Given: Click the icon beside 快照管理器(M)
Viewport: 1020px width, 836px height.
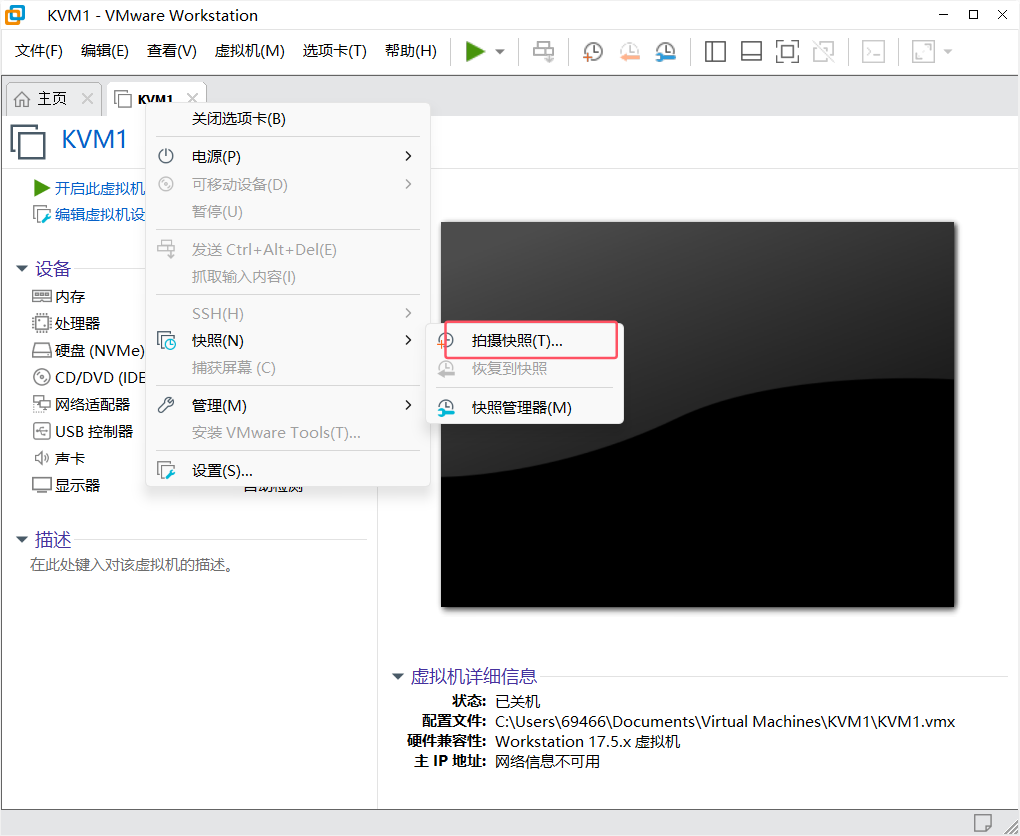Looking at the screenshot, I should [446, 408].
